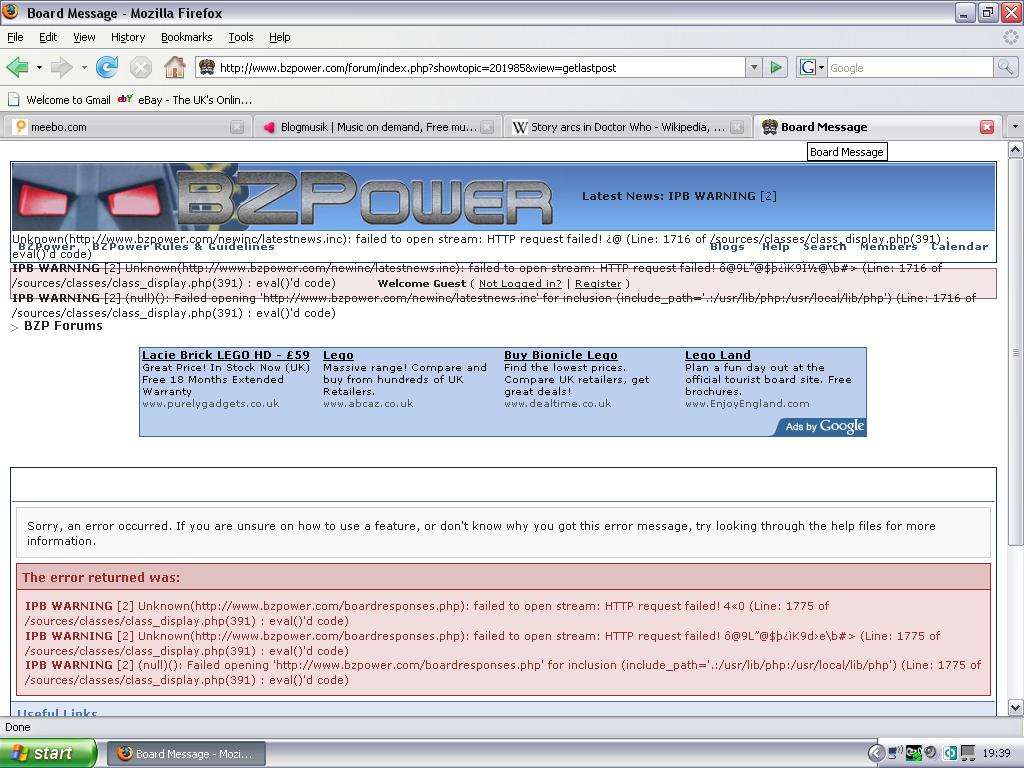Click the page scrollbar up arrow
1024x768 pixels.
(1016, 150)
